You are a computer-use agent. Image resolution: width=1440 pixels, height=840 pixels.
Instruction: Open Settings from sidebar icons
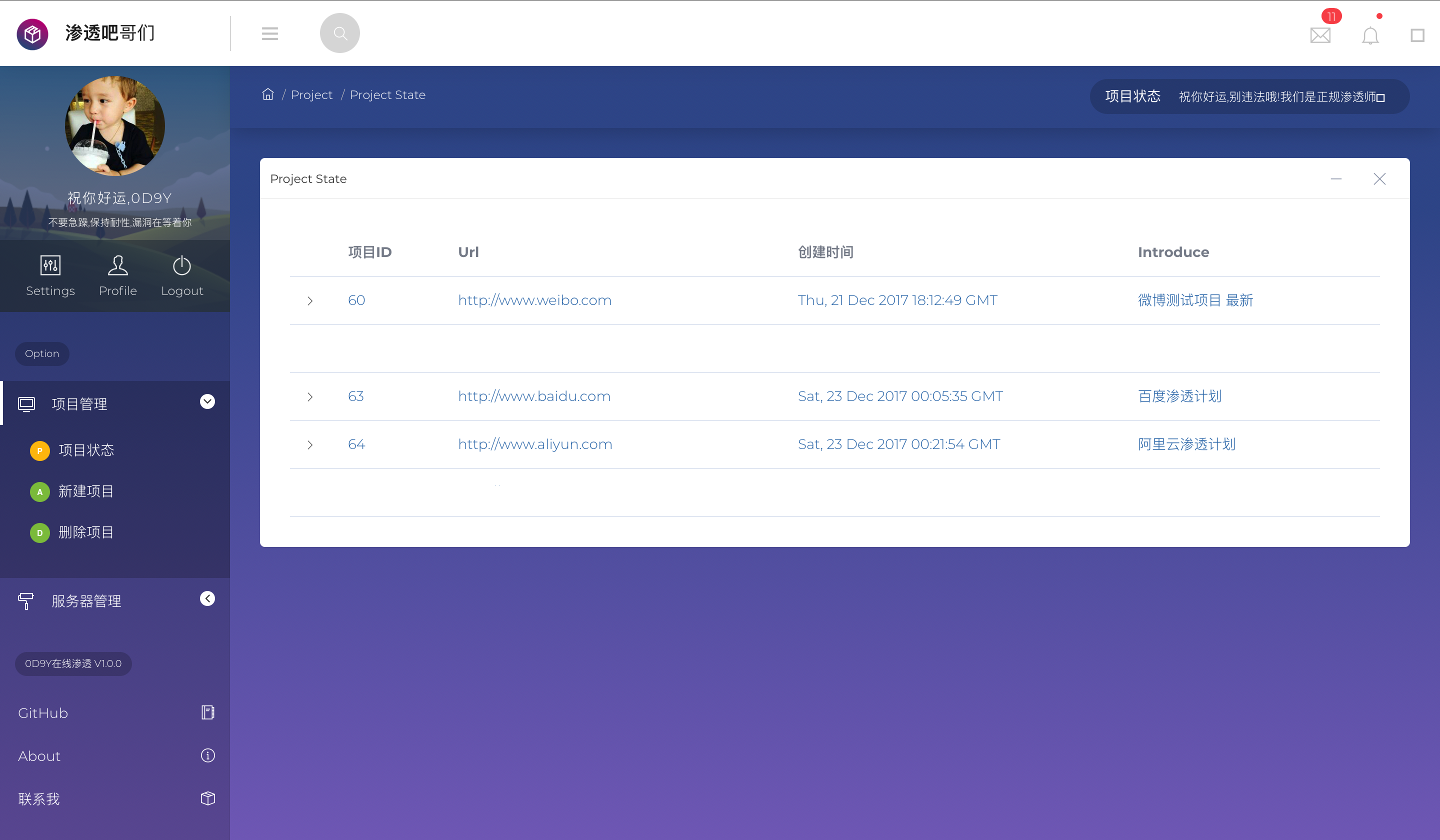coord(50,276)
